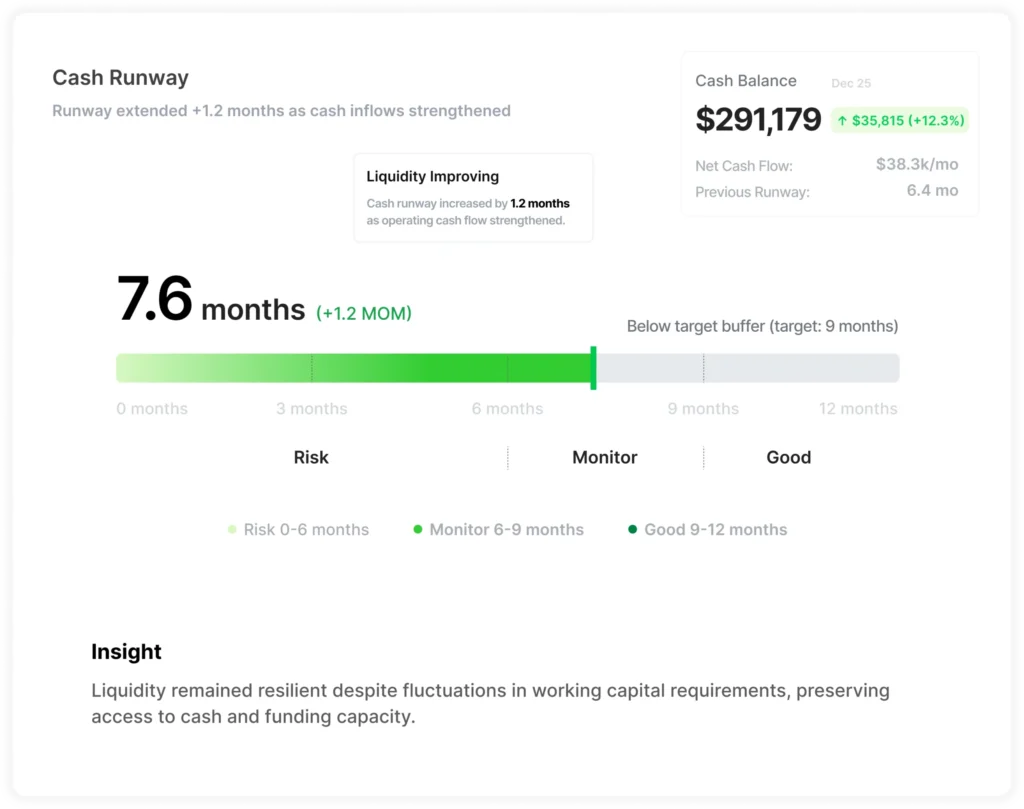Screen dimensions: 1024x809
Task: Click the 12 months tick label
Action: (x=858, y=409)
